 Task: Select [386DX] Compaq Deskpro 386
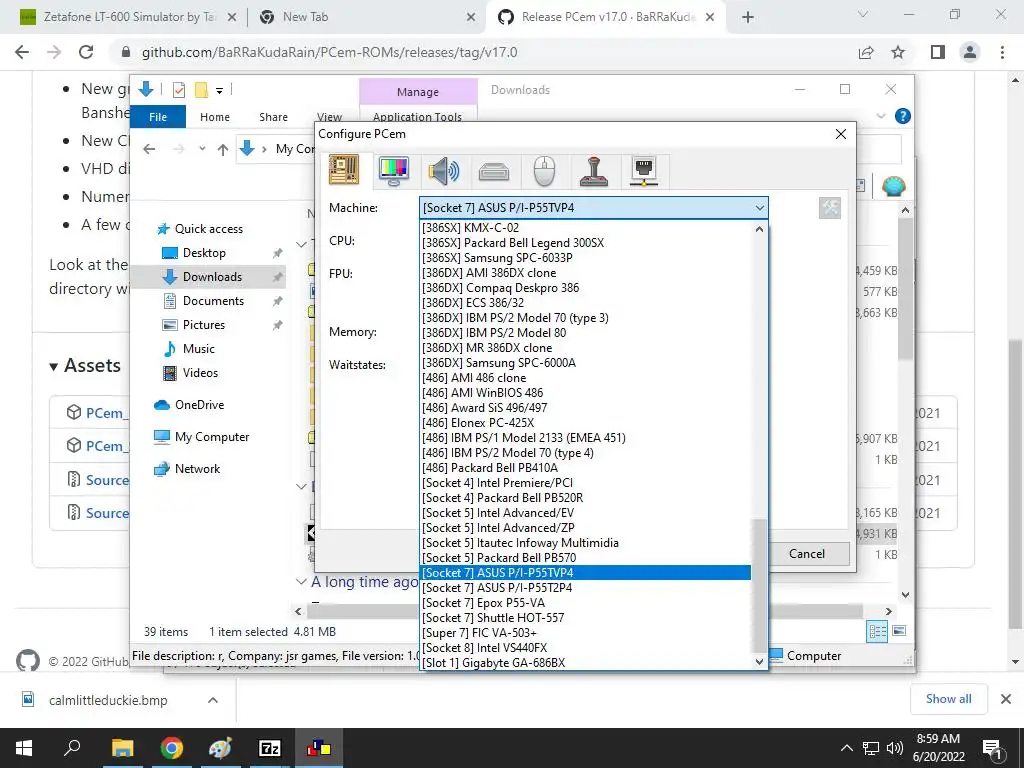click(585, 287)
